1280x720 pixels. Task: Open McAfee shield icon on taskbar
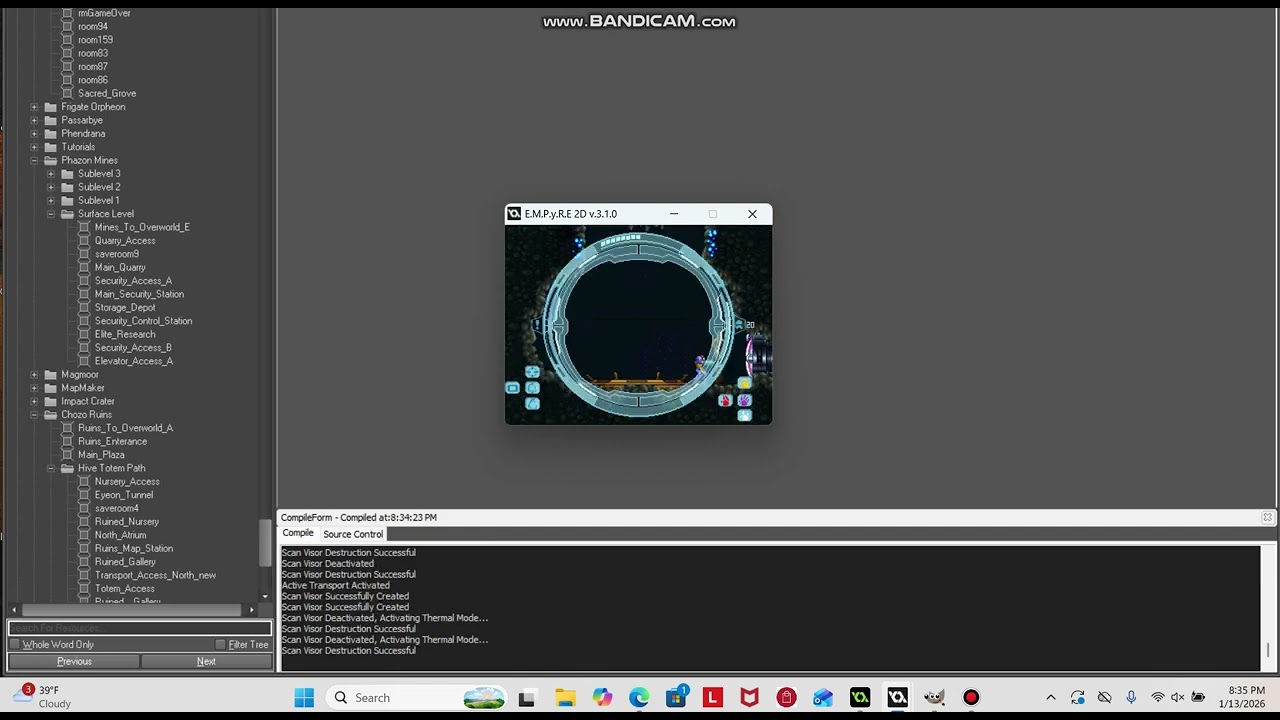pos(750,697)
